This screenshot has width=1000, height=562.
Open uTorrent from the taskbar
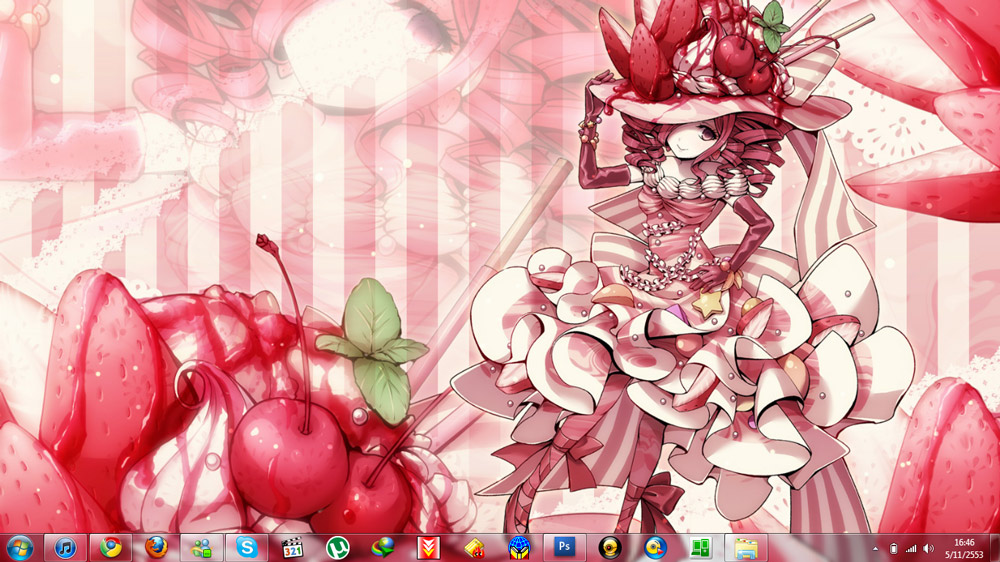click(337, 548)
